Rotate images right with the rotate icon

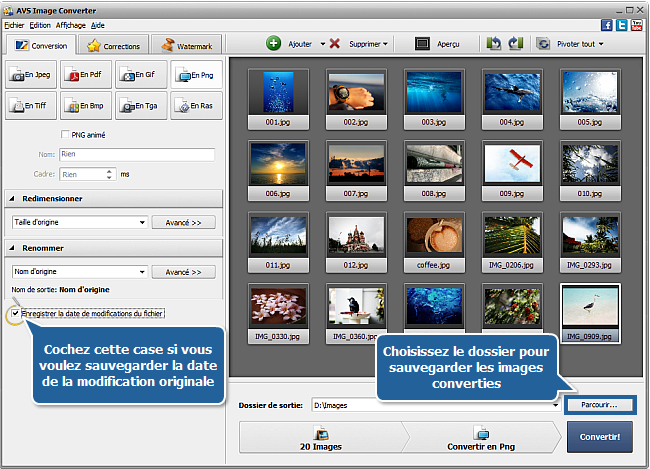coord(516,44)
